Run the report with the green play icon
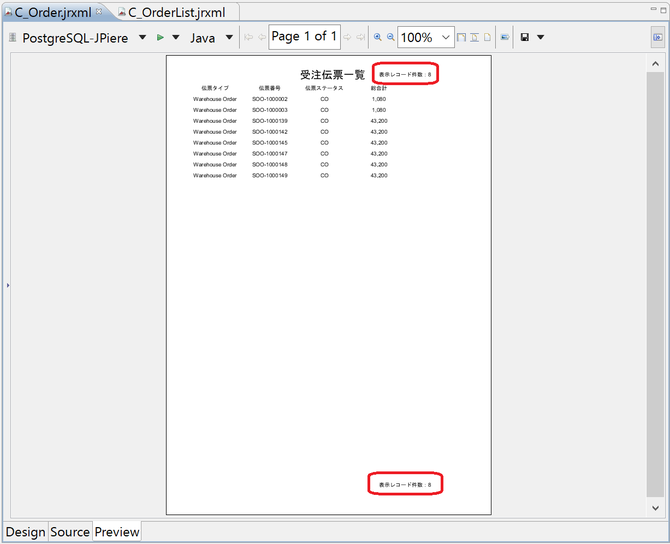The height and width of the screenshot is (544, 670). (x=160, y=38)
